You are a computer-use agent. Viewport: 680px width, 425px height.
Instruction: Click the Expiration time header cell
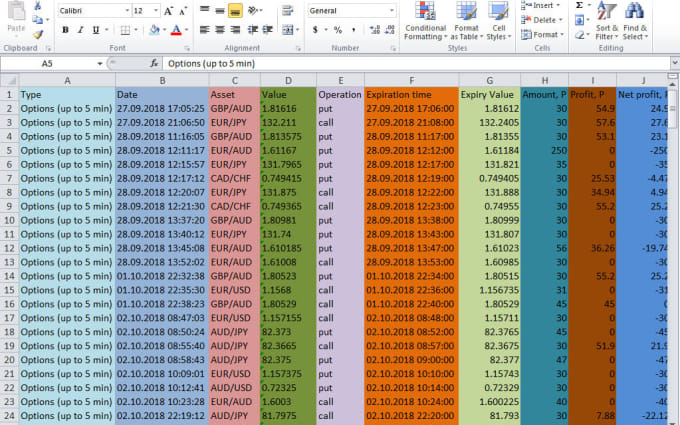(412, 95)
